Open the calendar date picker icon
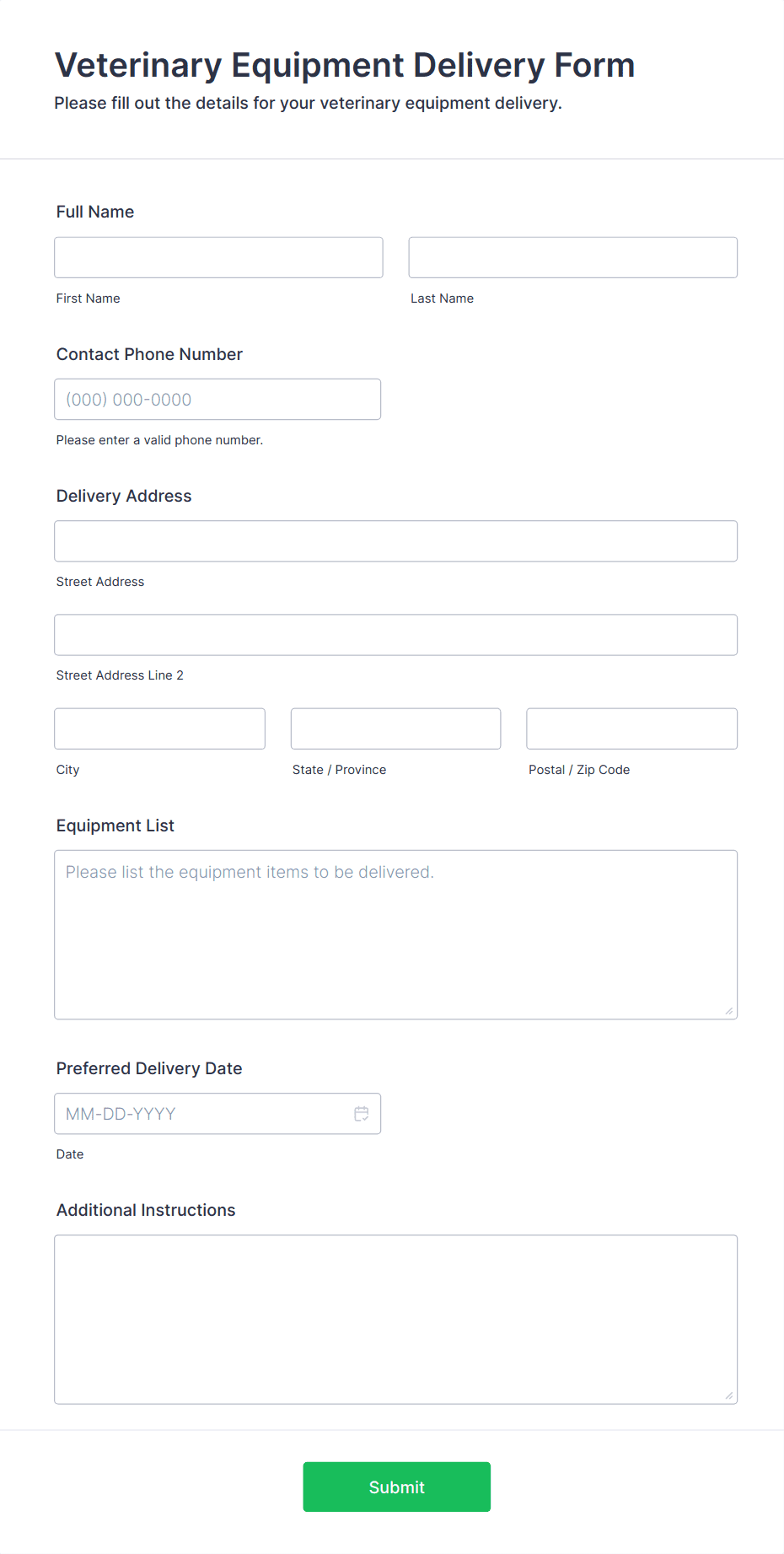This screenshot has height=1554, width=784. [362, 1114]
